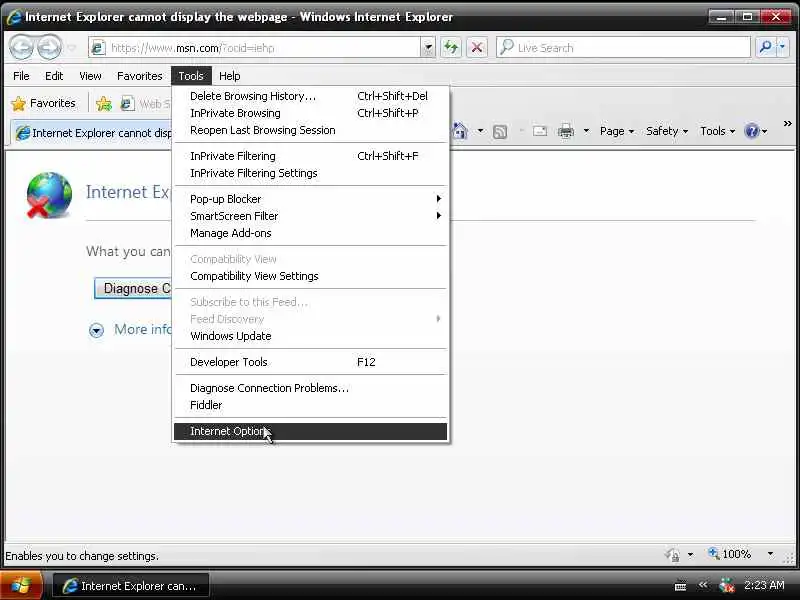Click the Windows Start button
This screenshot has height=600, width=800.
(20, 585)
